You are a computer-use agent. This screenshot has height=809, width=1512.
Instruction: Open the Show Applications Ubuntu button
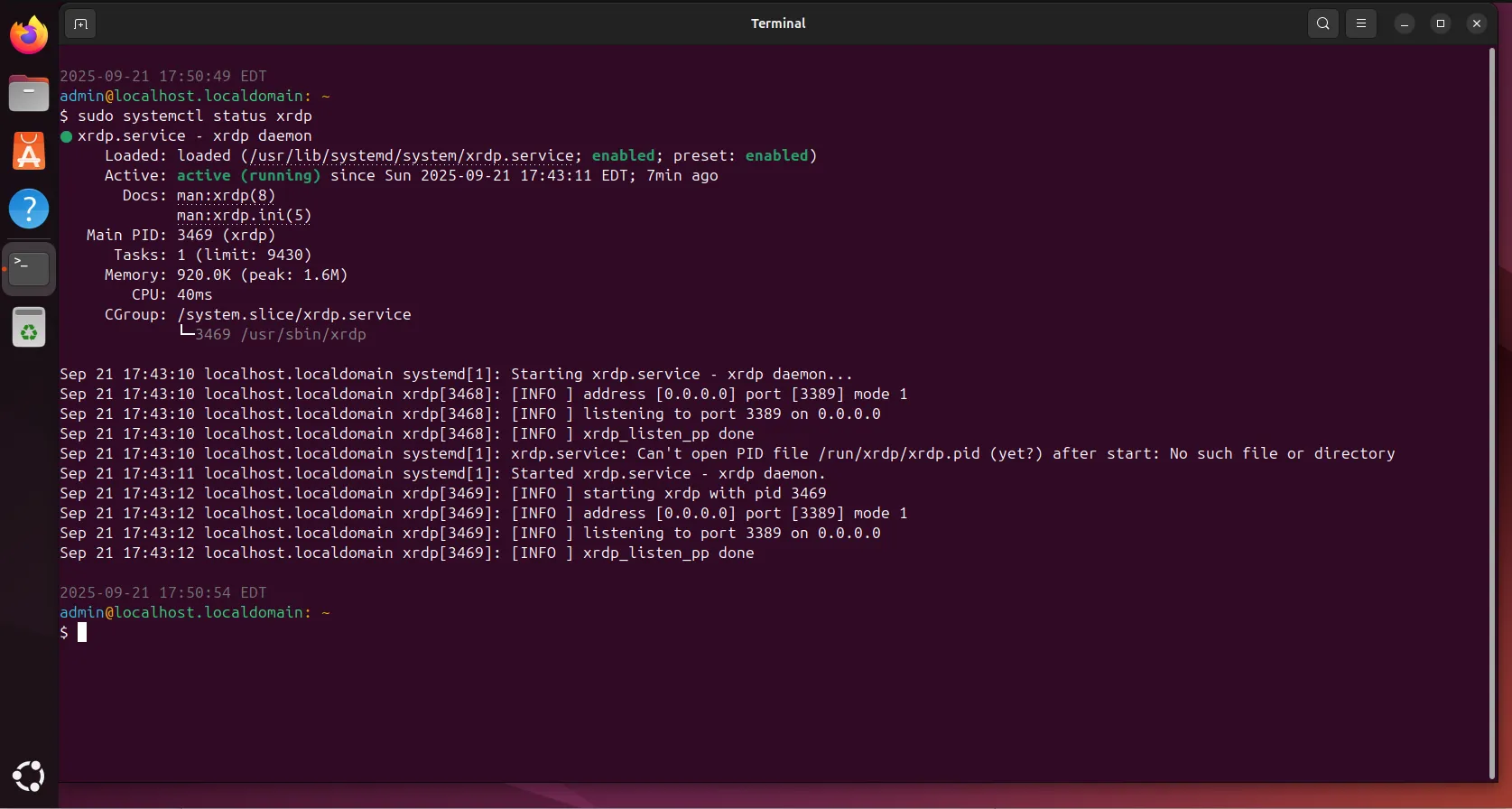(x=29, y=776)
